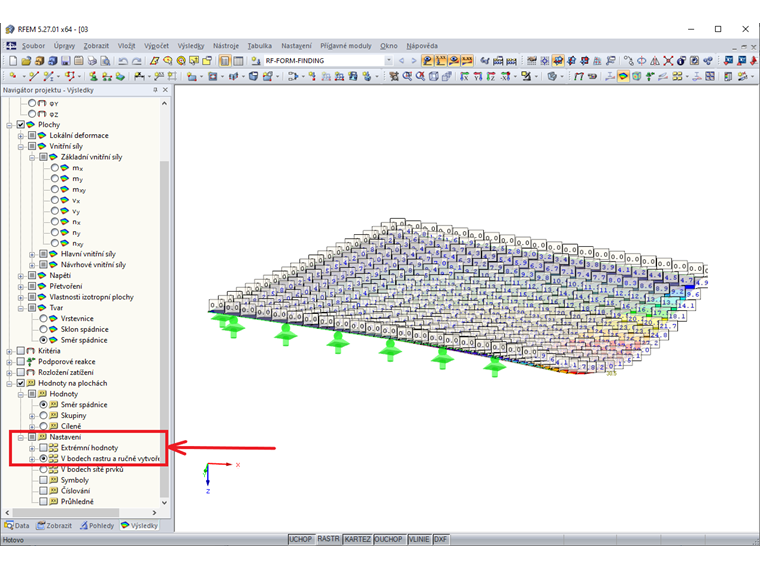Select the nxy radio button
The height and width of the screenshot is (570, 760).
55,243
